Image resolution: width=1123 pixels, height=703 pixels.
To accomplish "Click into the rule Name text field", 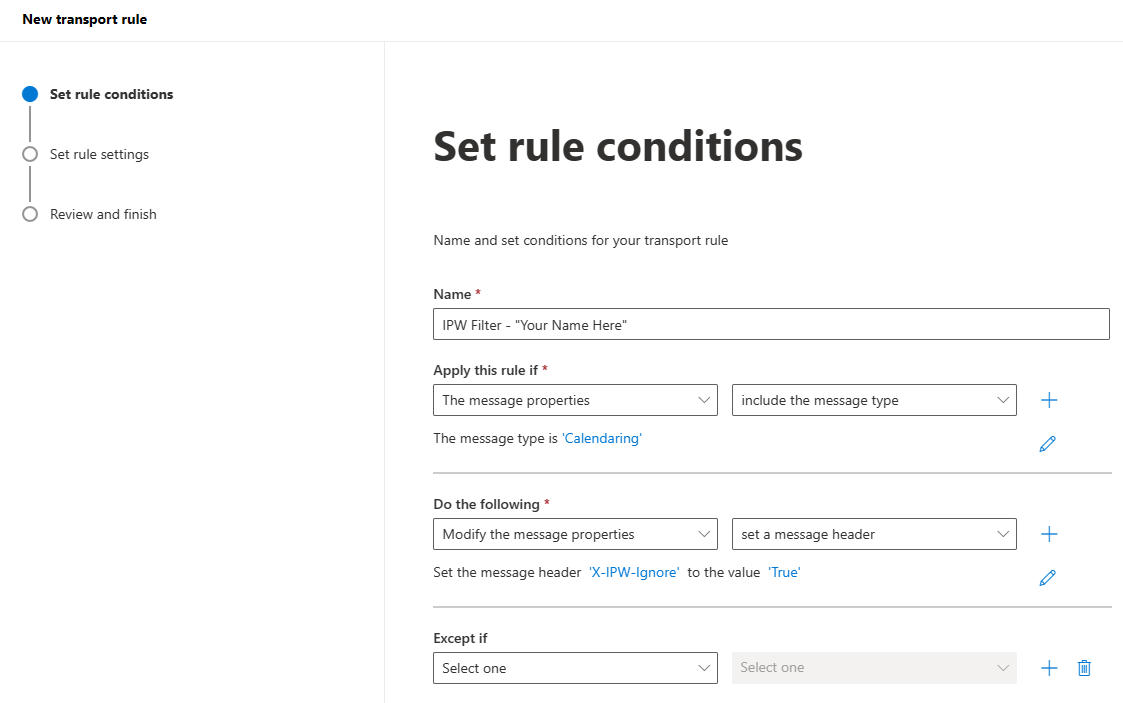I will [x=771, y=324].
